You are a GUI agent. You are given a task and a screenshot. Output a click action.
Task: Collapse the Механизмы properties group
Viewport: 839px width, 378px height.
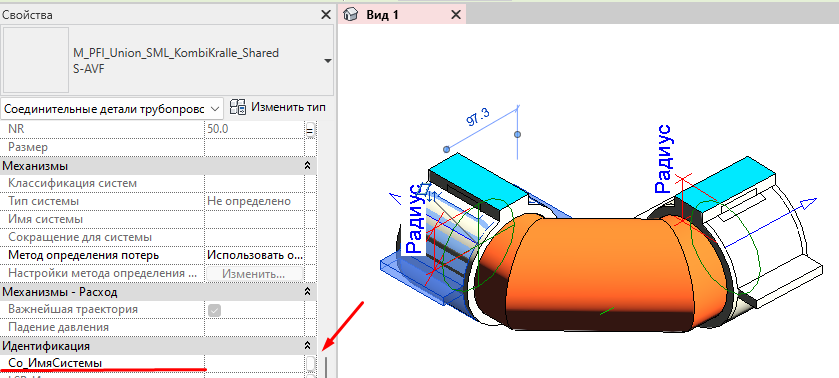pyautogui.click(x=308, y=165)
